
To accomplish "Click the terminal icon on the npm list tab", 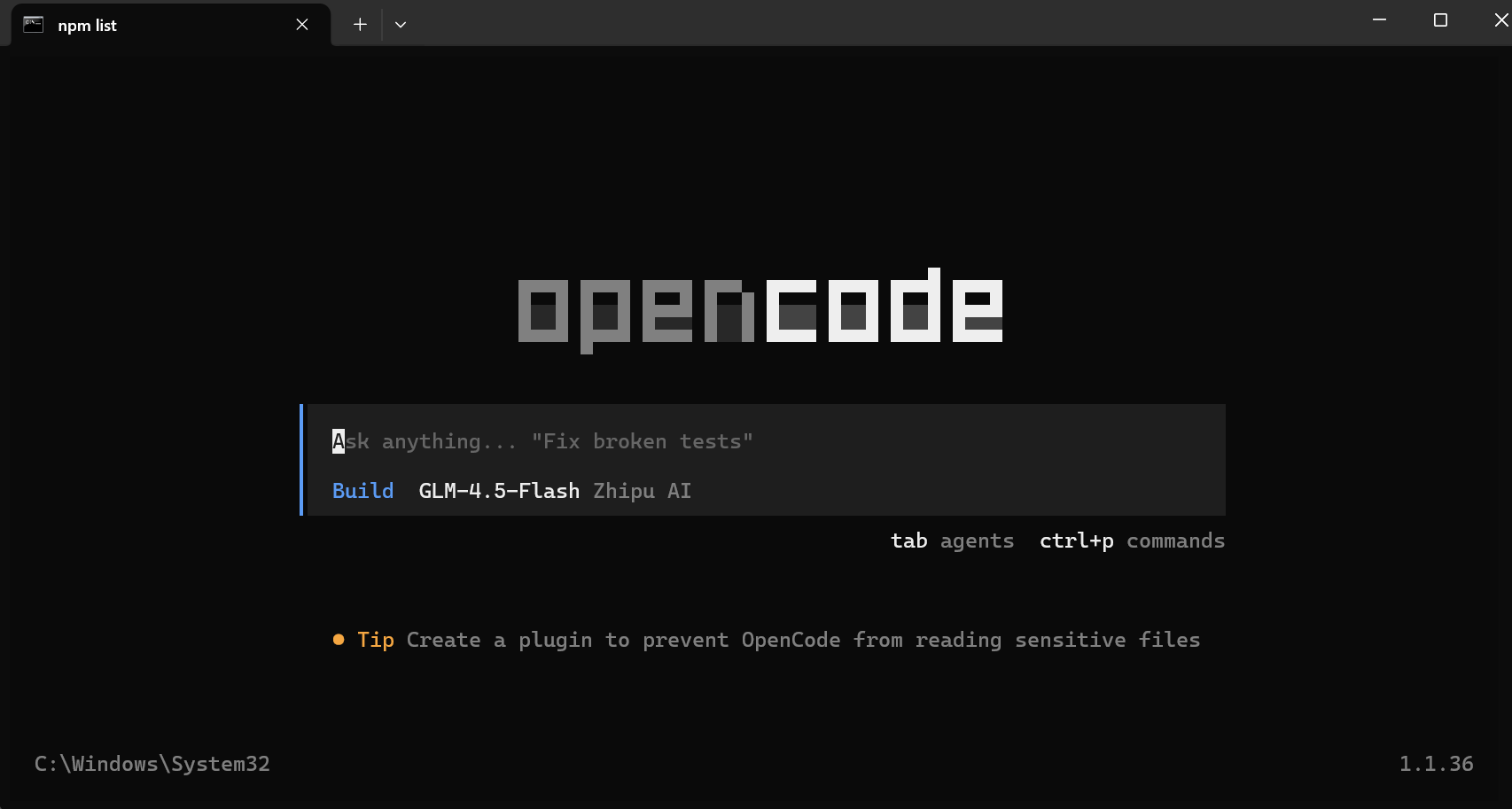I will tap(33, 25).
